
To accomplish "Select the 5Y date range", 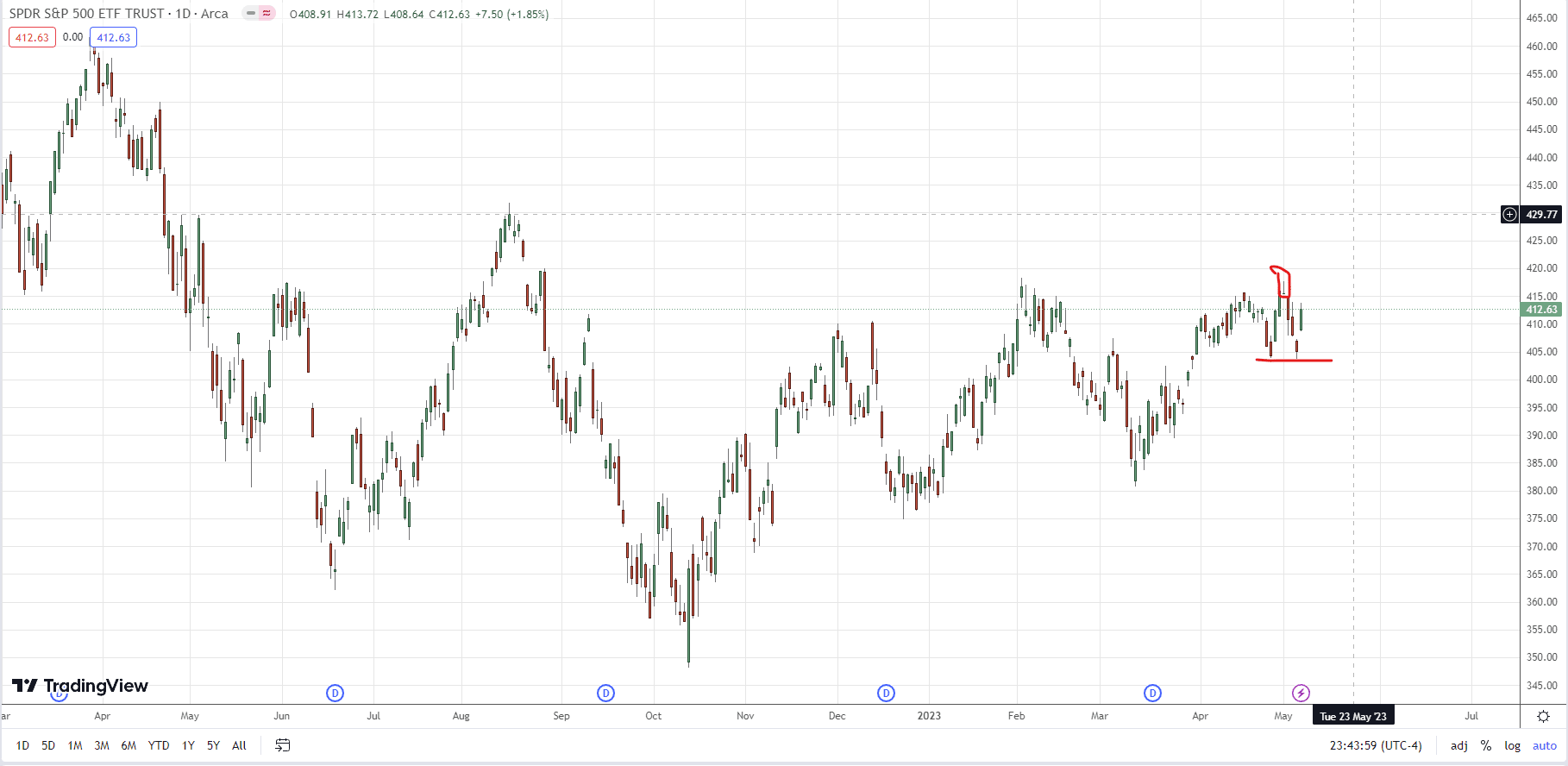I will (213, 745).
